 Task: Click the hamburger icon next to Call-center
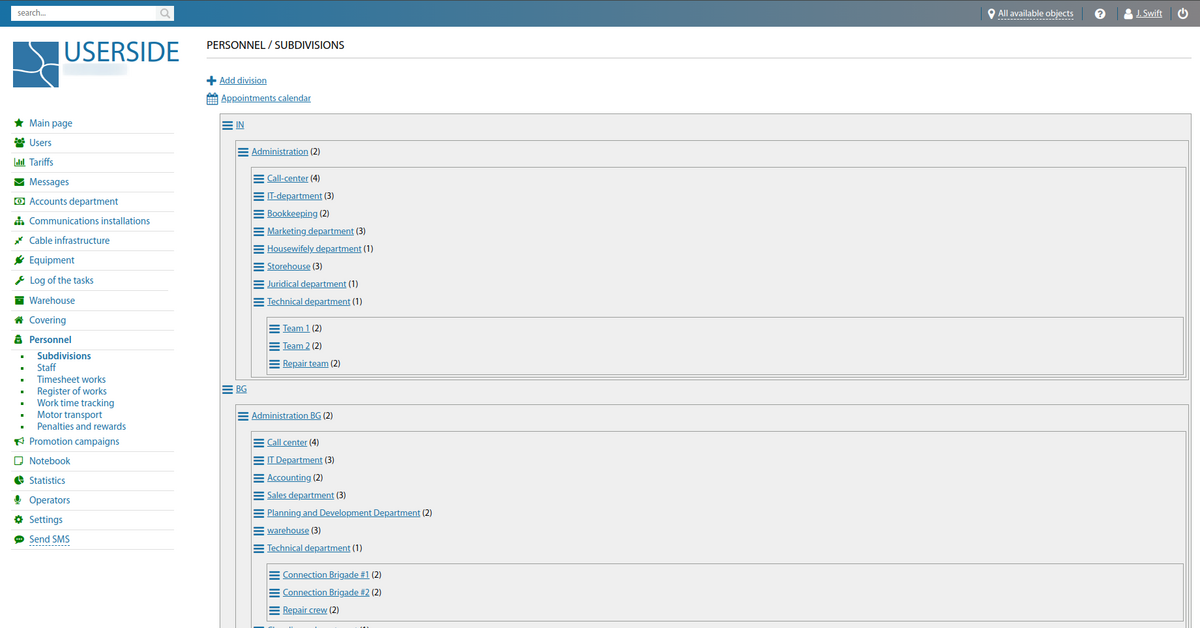[259, 179]
